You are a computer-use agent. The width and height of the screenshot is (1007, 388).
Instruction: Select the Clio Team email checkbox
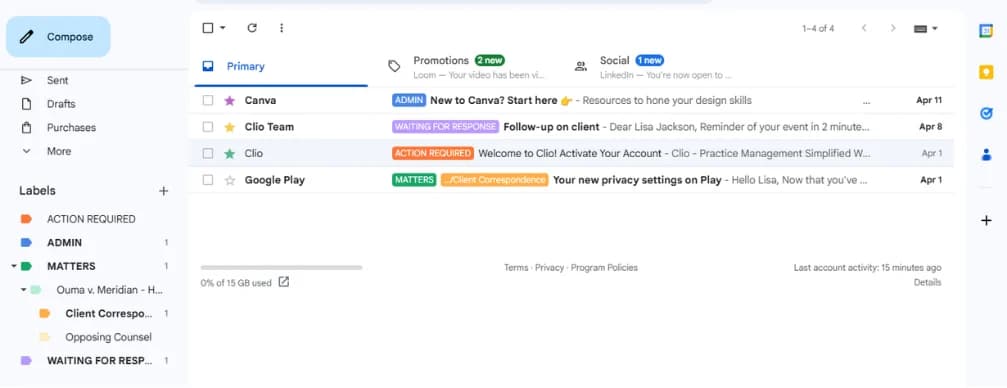point(207,127)
